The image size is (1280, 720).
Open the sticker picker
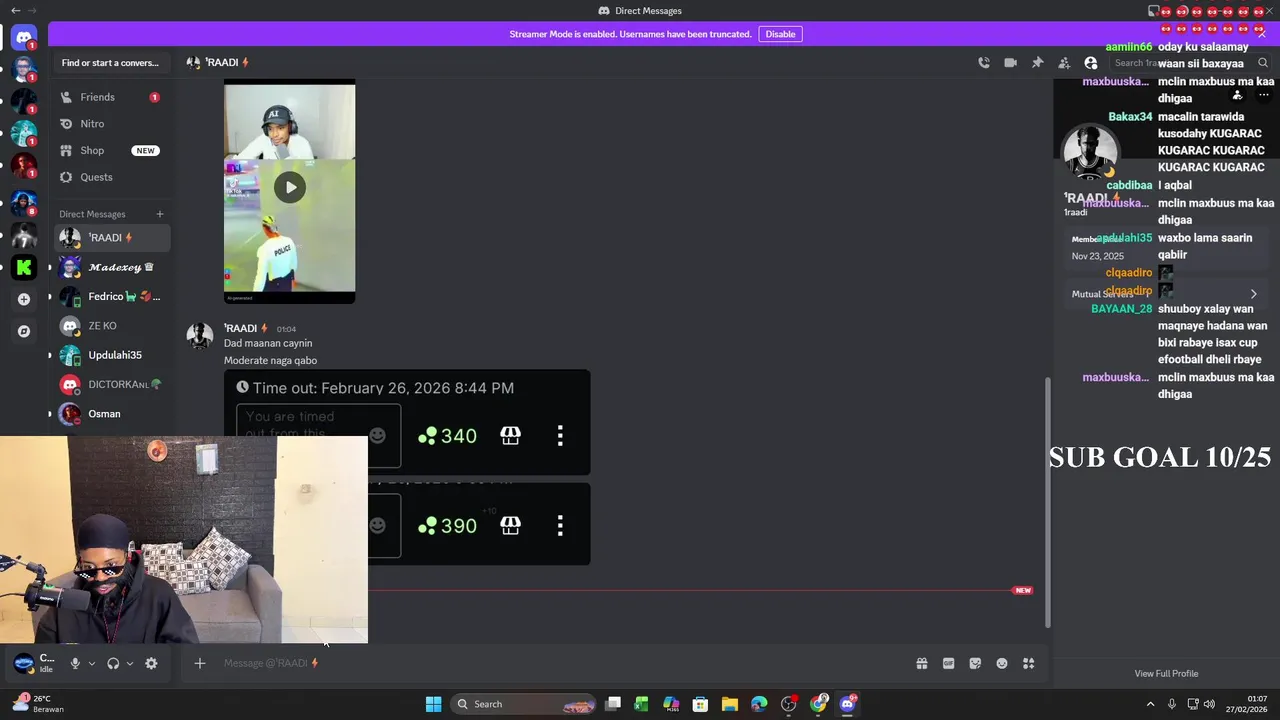pos(975,663)
